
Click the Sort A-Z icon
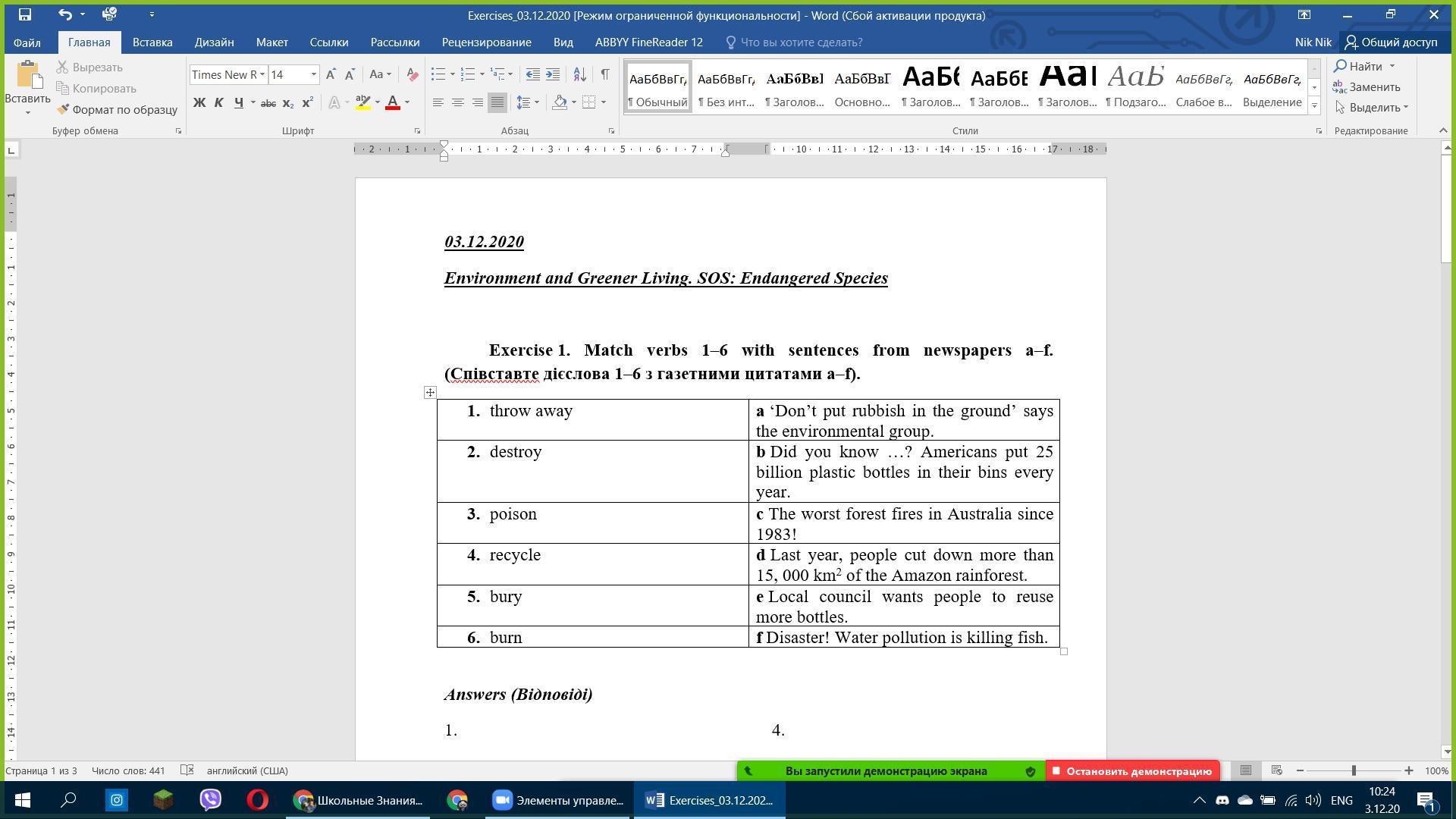[579, 74]
